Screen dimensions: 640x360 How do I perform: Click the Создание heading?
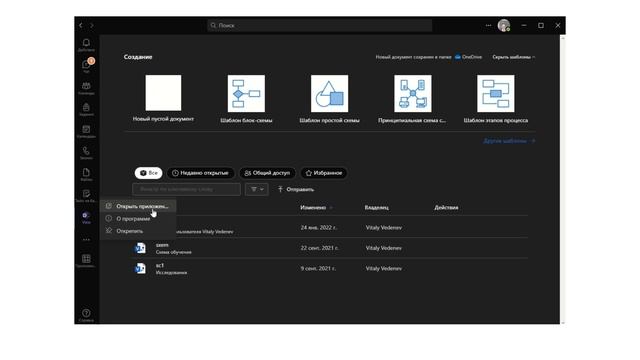[x=138, y=57]
